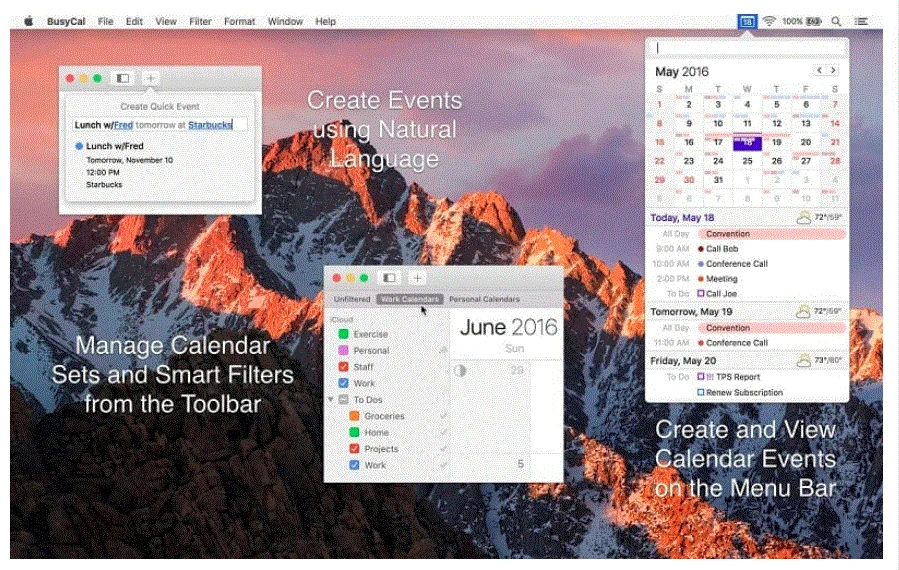Check off the TPS Report to-do
The image size is (899, 570).
click(701, 377)
